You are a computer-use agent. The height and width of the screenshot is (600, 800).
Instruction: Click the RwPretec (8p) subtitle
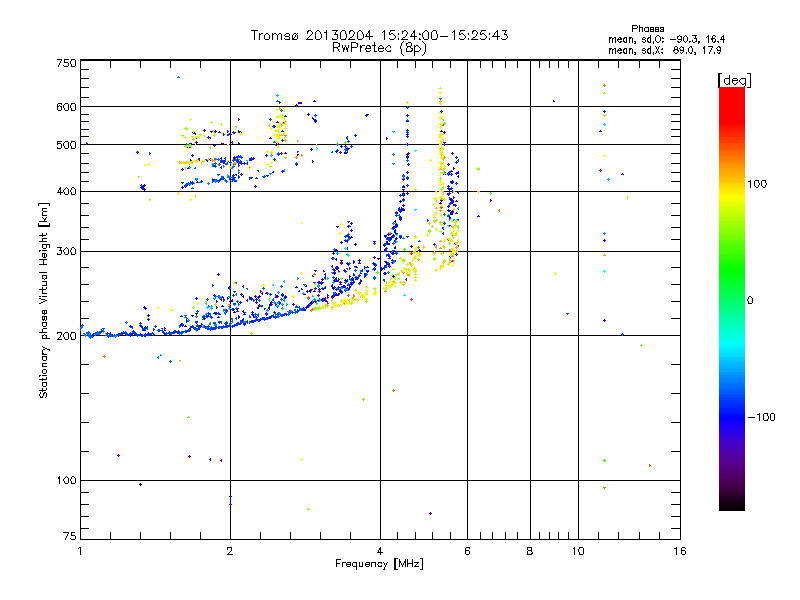pos(379,48)
